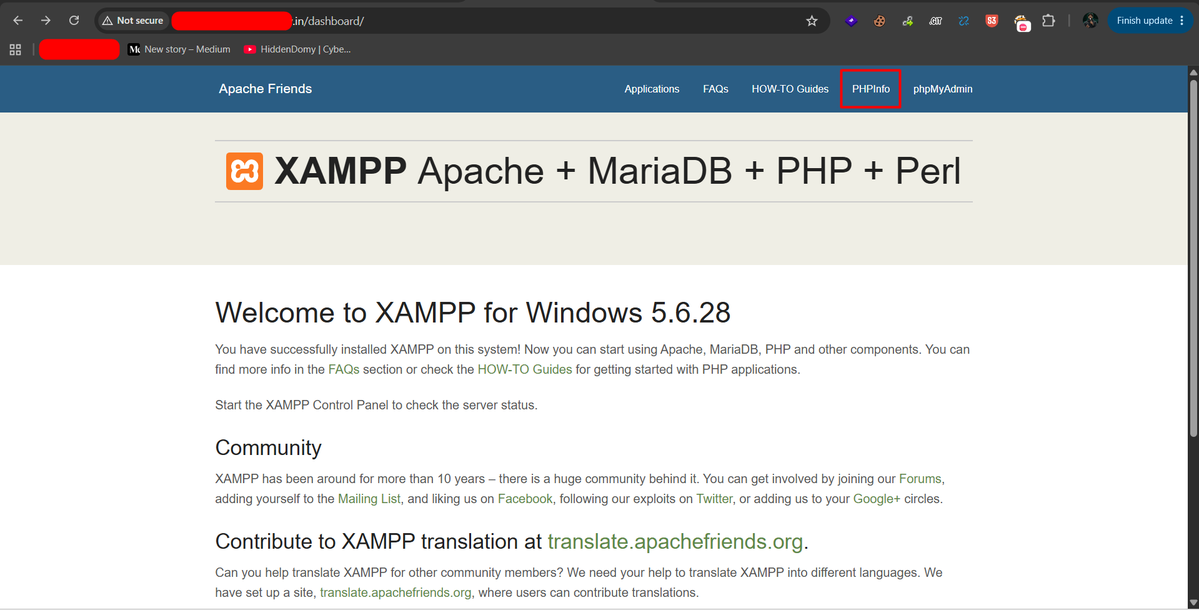Click the browser forward arrow
The height and width of the screenshot is (610, 1199).
click(x=46, y=21)
